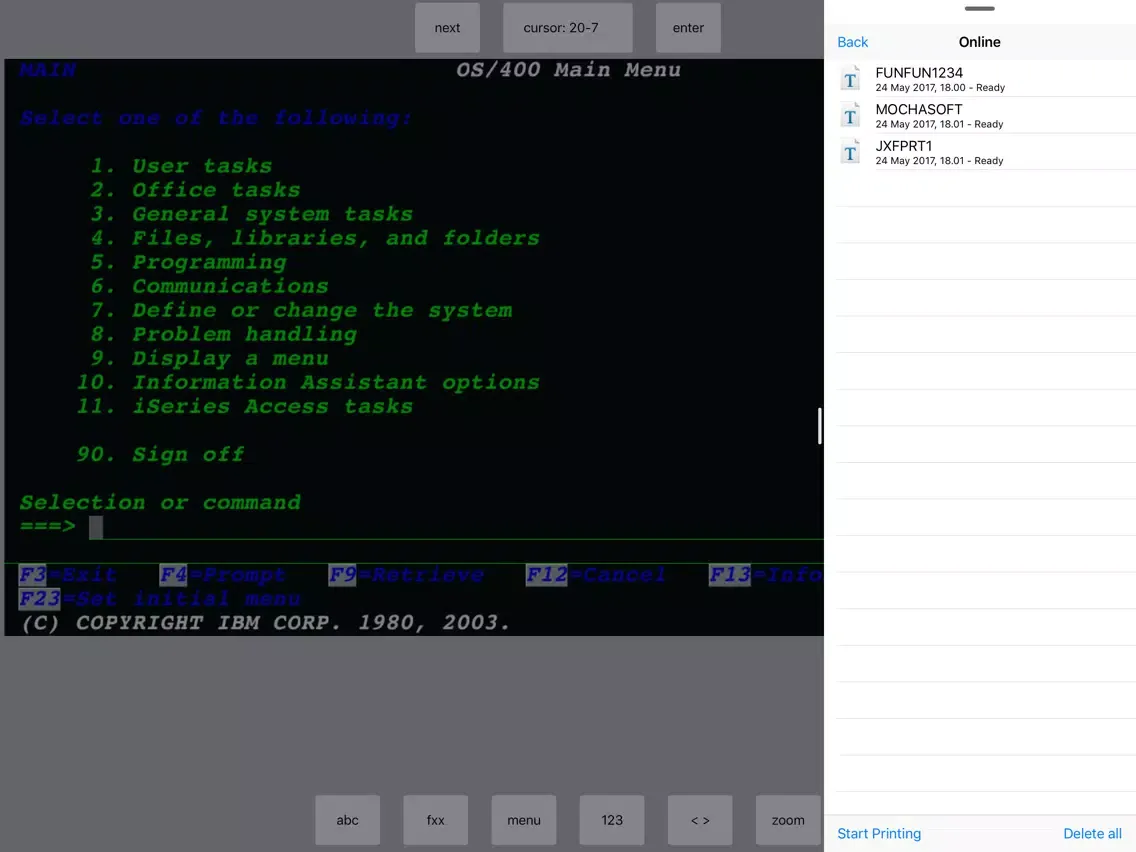1136x852 pixels.
Task: Tap Delete all print jobs
Action: tap(1092, 833)
